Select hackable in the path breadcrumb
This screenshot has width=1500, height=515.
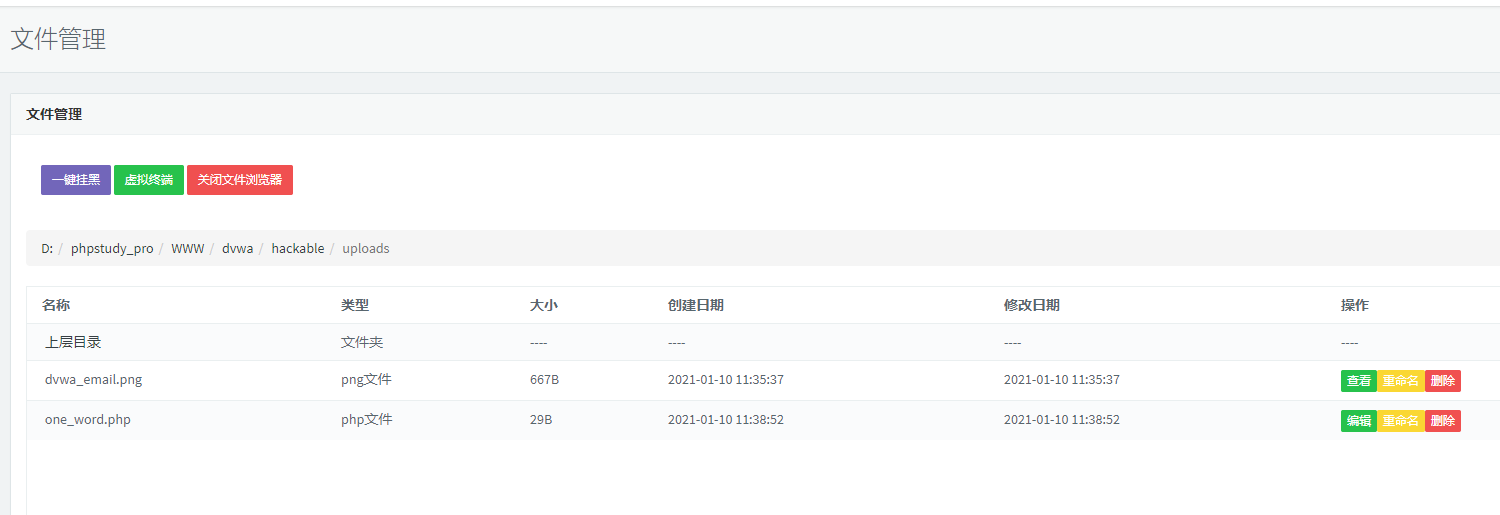coord(298,248)
